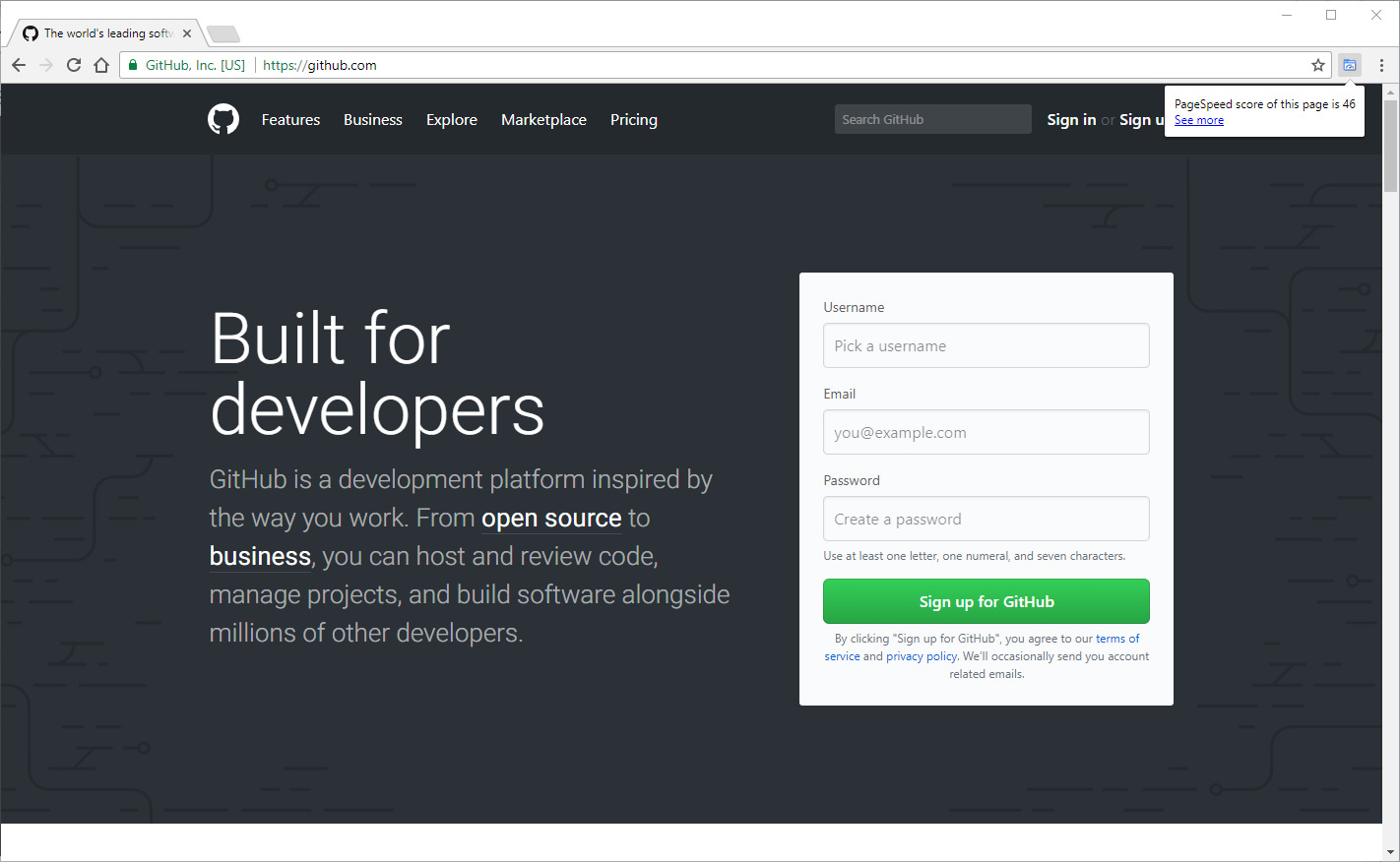Click the scrollbar down arrow
Image resolution: width=1400 pixels, height=862 pixels.
click(x=1390, y=852)
